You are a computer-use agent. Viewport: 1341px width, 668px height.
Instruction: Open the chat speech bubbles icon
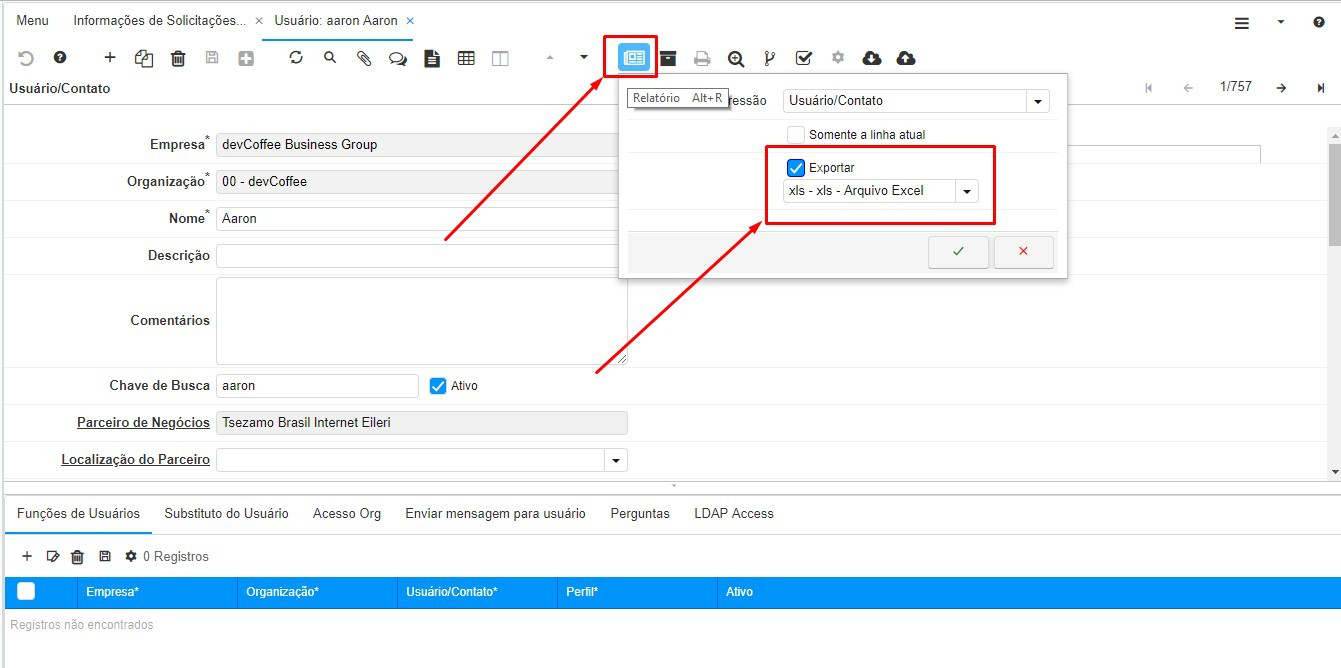[398, 58]
